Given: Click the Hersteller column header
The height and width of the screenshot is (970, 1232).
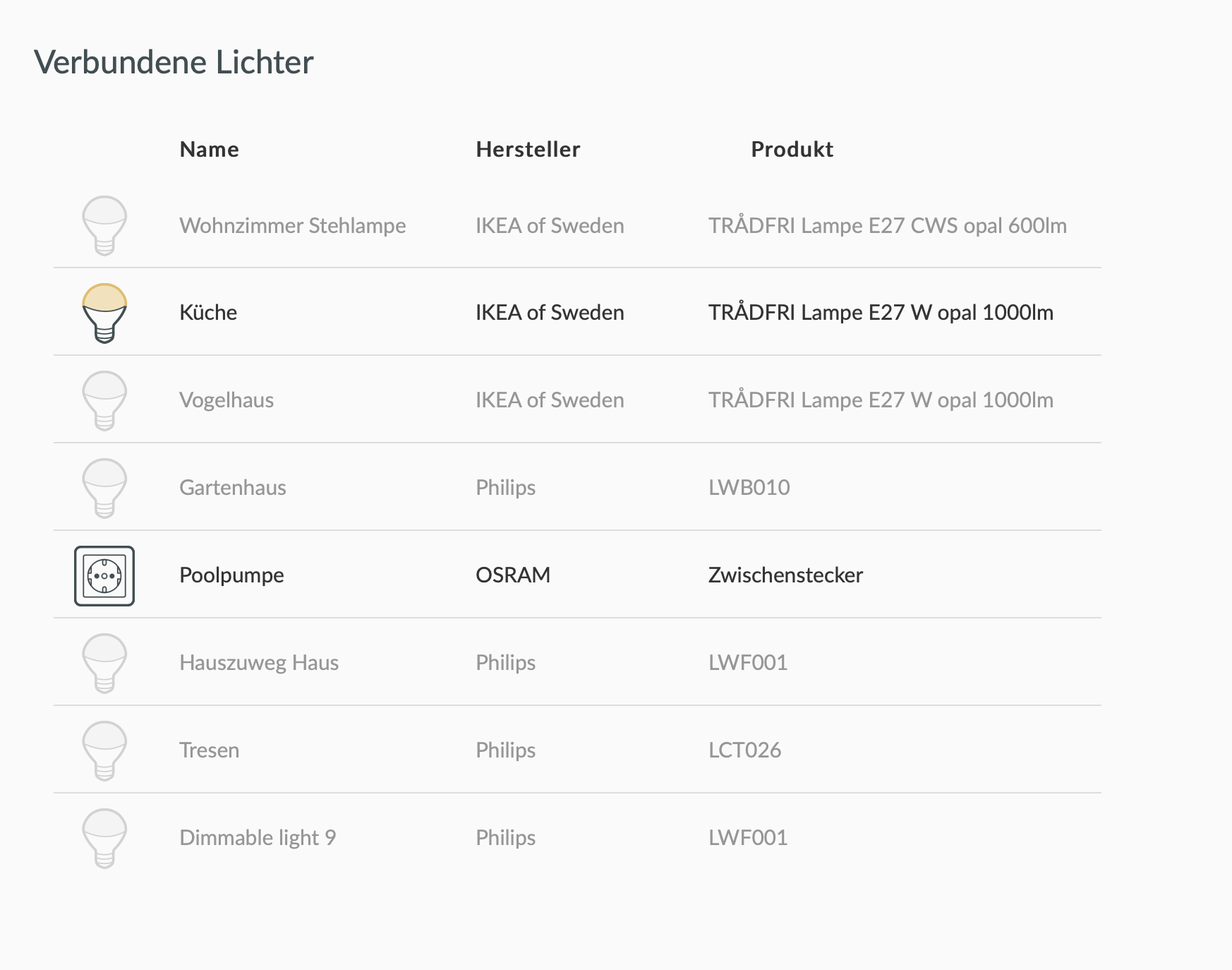Looking at the screenshot, I should click(x=528, y=150).
